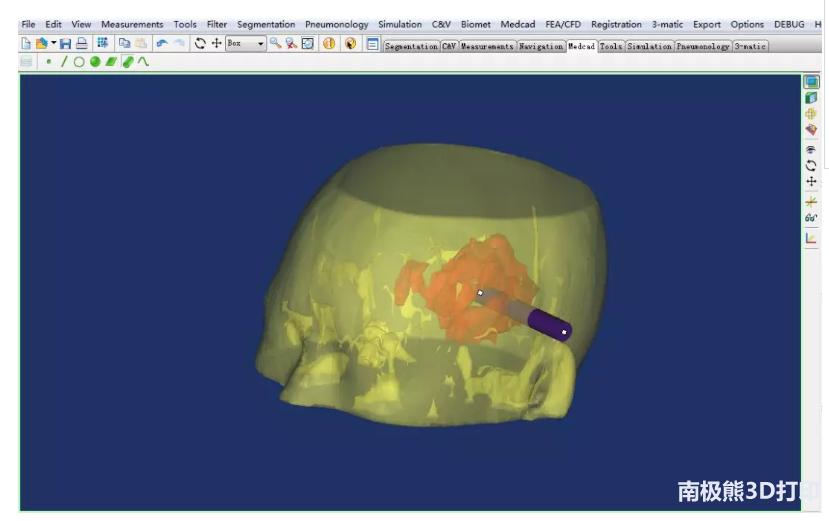Click the magnifier Zoom tool icon
Viewport: 829px width, 521px height.
pos(275,44)
